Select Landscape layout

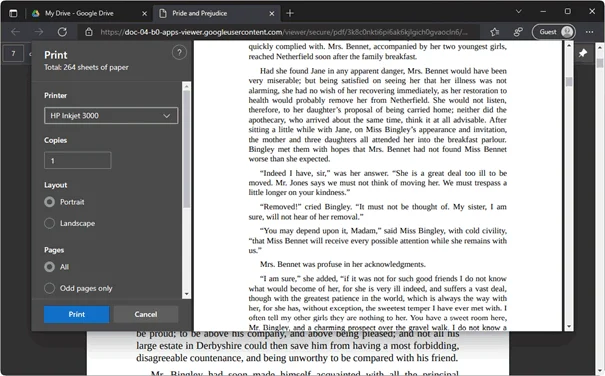click(49, 223)
